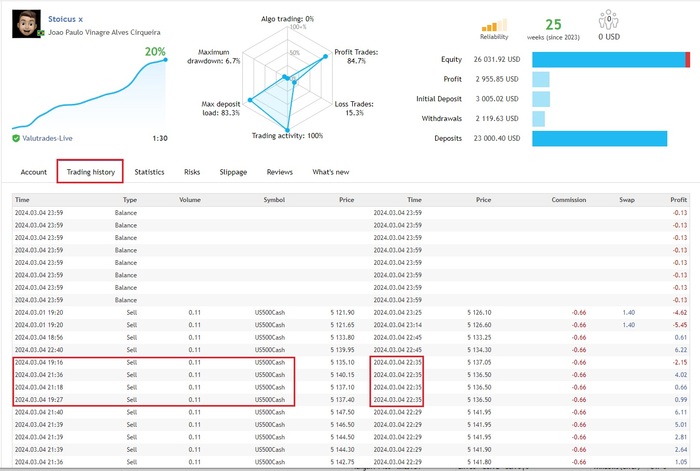Sort the table by Profit column header
Screen dimensions: 700x471
[x=679, y=200]
